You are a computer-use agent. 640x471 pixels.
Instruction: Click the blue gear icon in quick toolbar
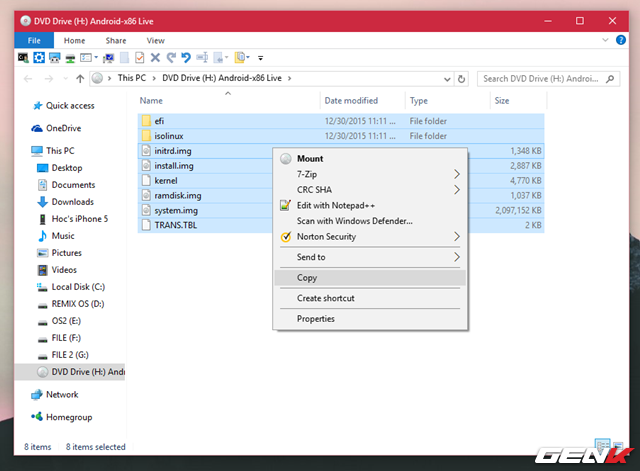(39, 58)
